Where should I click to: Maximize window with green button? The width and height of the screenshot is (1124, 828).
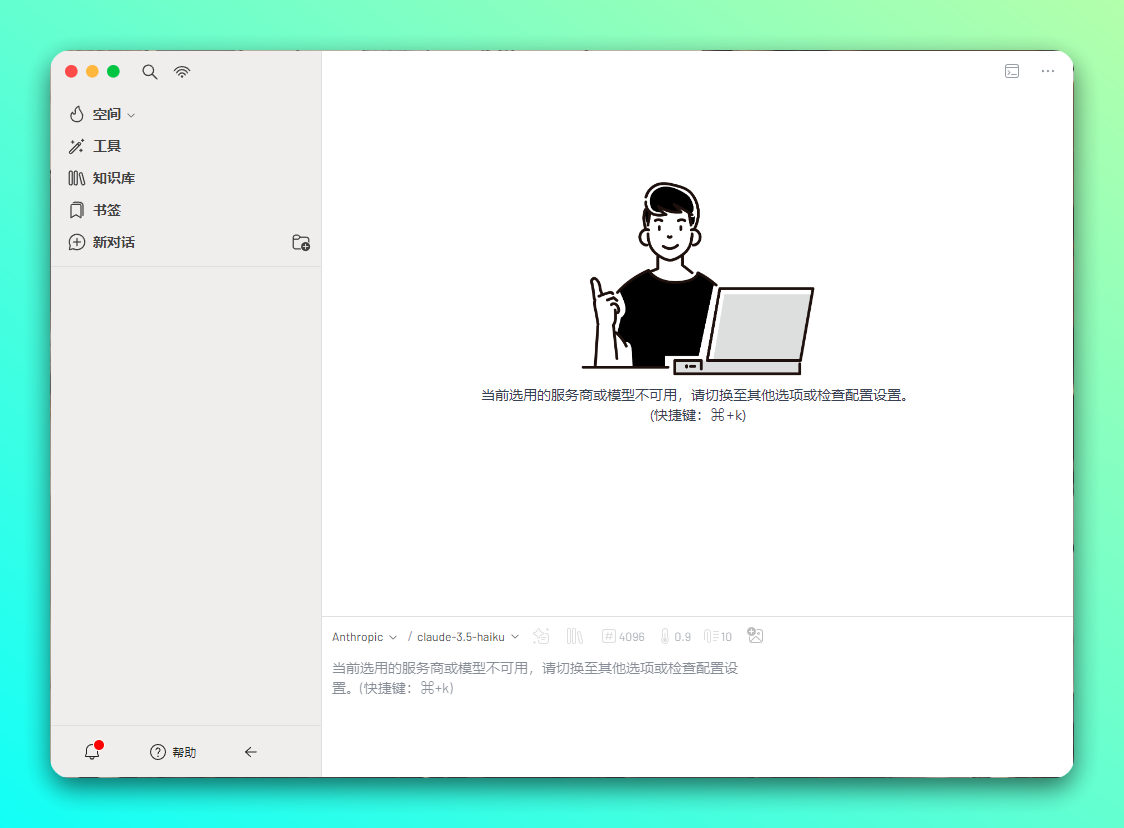click(113, 71)
